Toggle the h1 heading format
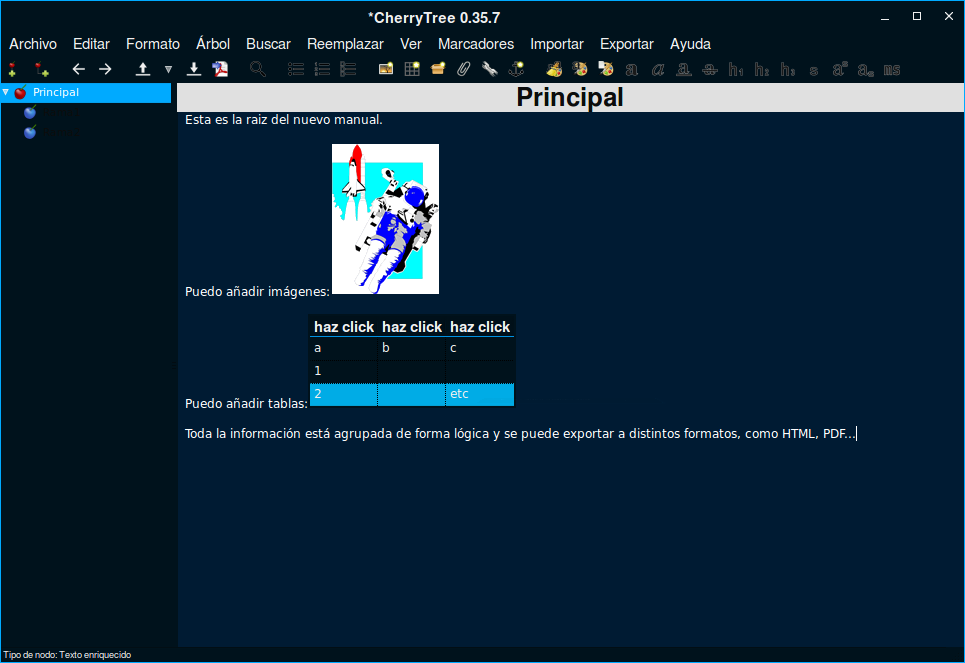This screenshot has width=965, height=663. 736,70
